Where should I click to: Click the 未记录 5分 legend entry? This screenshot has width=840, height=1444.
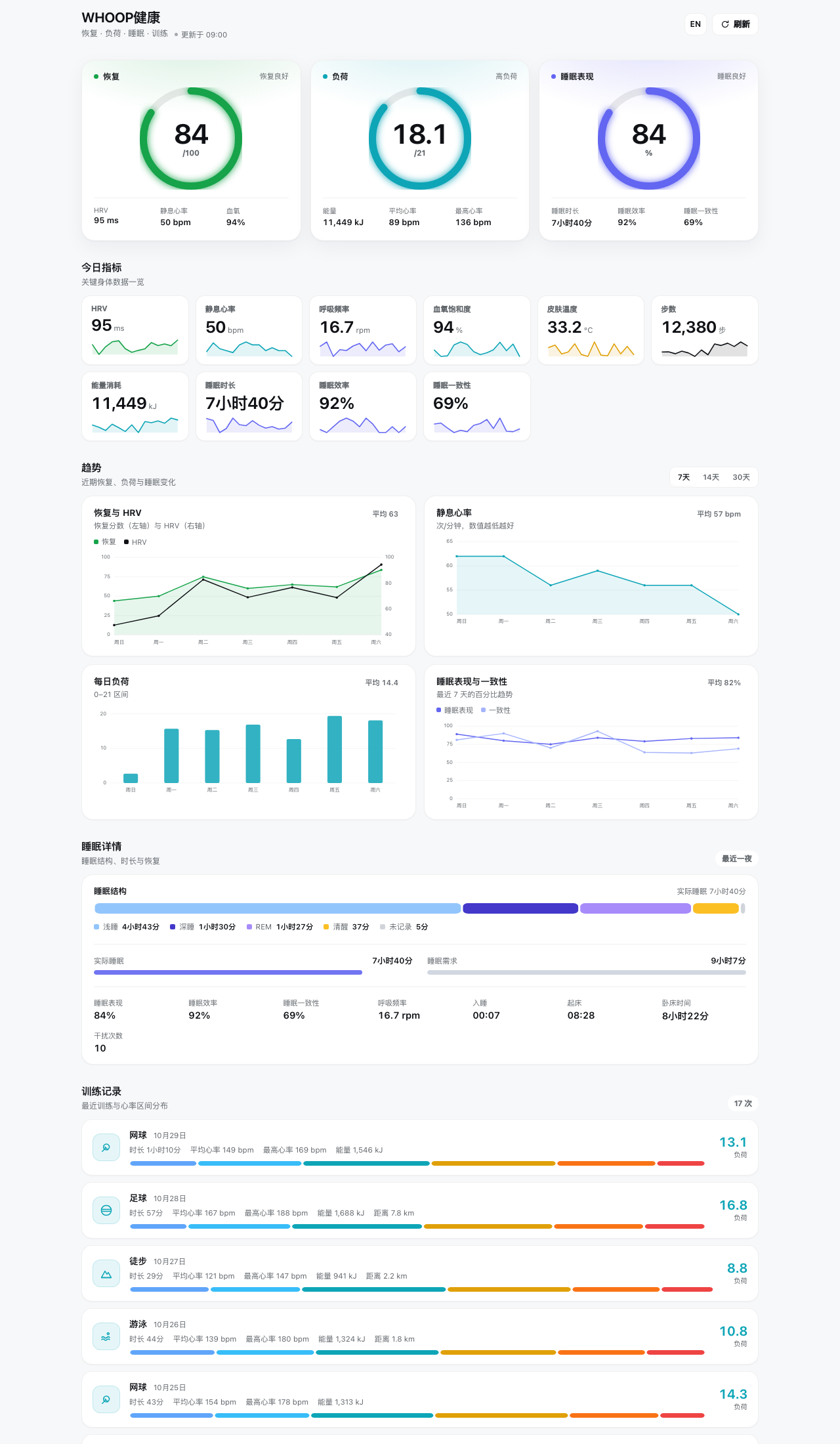point(404,927)
